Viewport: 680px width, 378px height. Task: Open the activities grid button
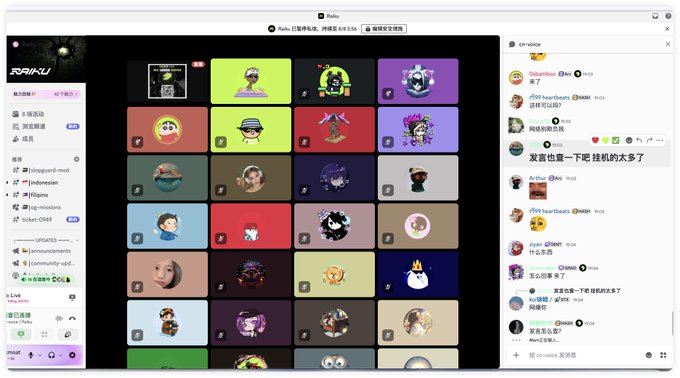coord(44,334)
